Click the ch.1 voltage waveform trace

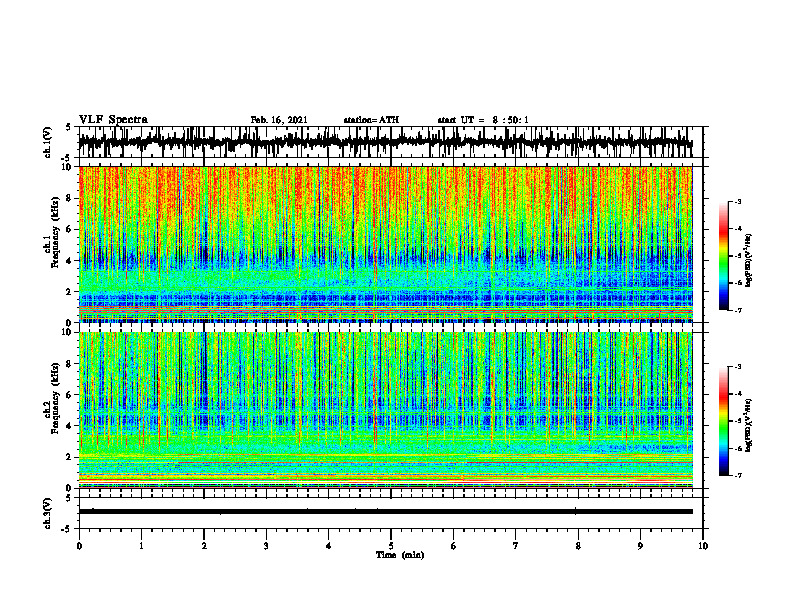(x=385, y=143)
